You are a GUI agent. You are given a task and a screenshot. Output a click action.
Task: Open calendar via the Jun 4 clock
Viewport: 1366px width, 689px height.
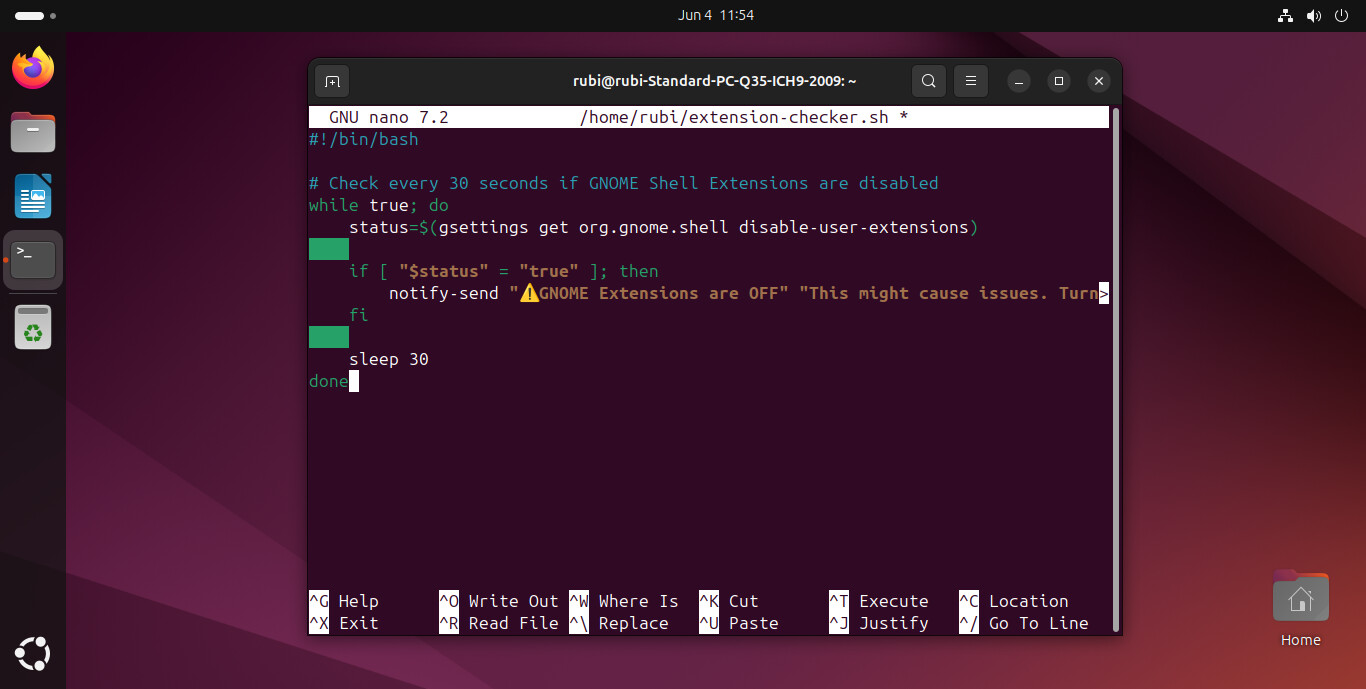715,15
